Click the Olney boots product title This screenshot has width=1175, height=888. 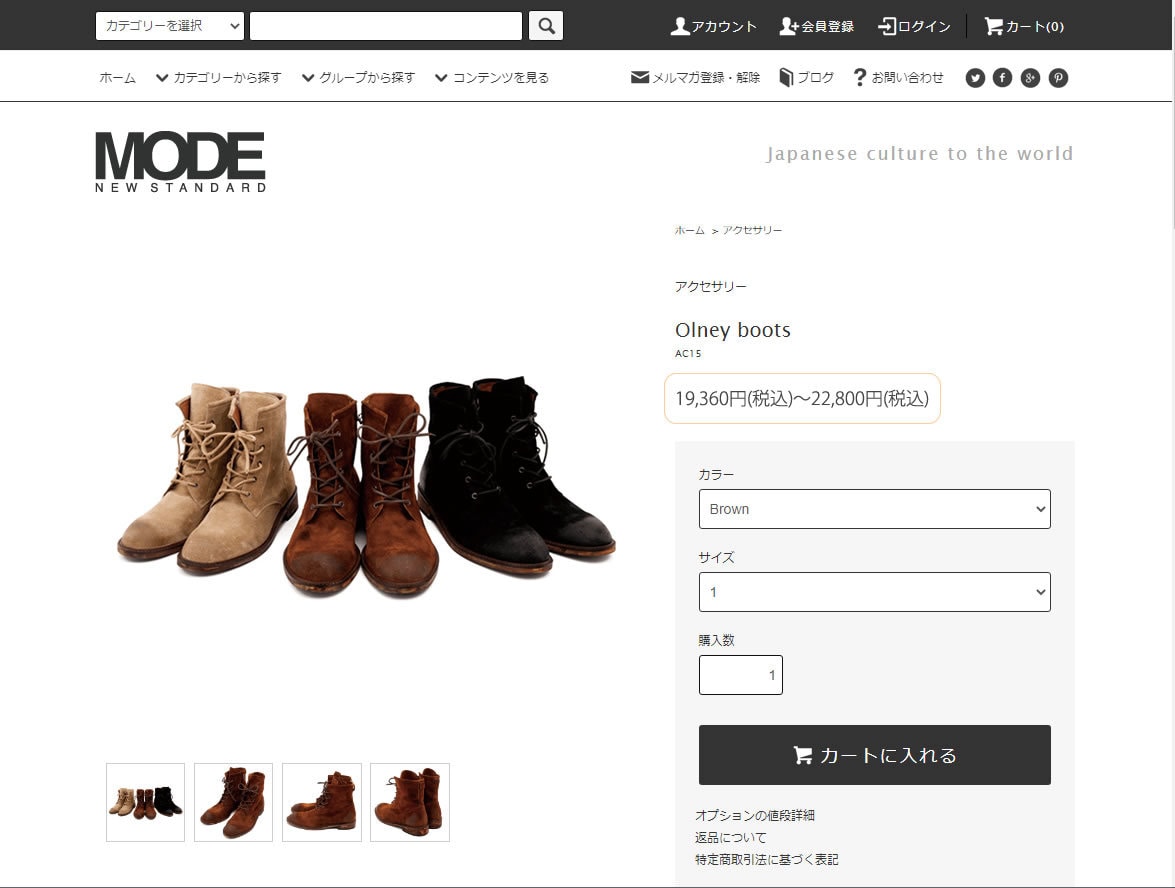coord(733,330)
